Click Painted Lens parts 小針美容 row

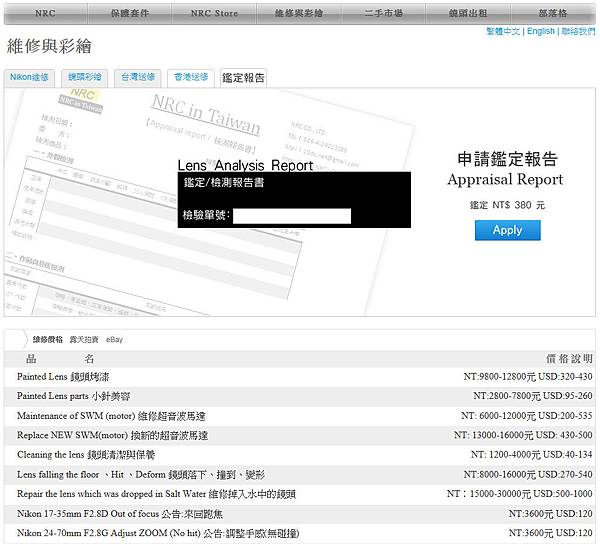coord(300,396)
